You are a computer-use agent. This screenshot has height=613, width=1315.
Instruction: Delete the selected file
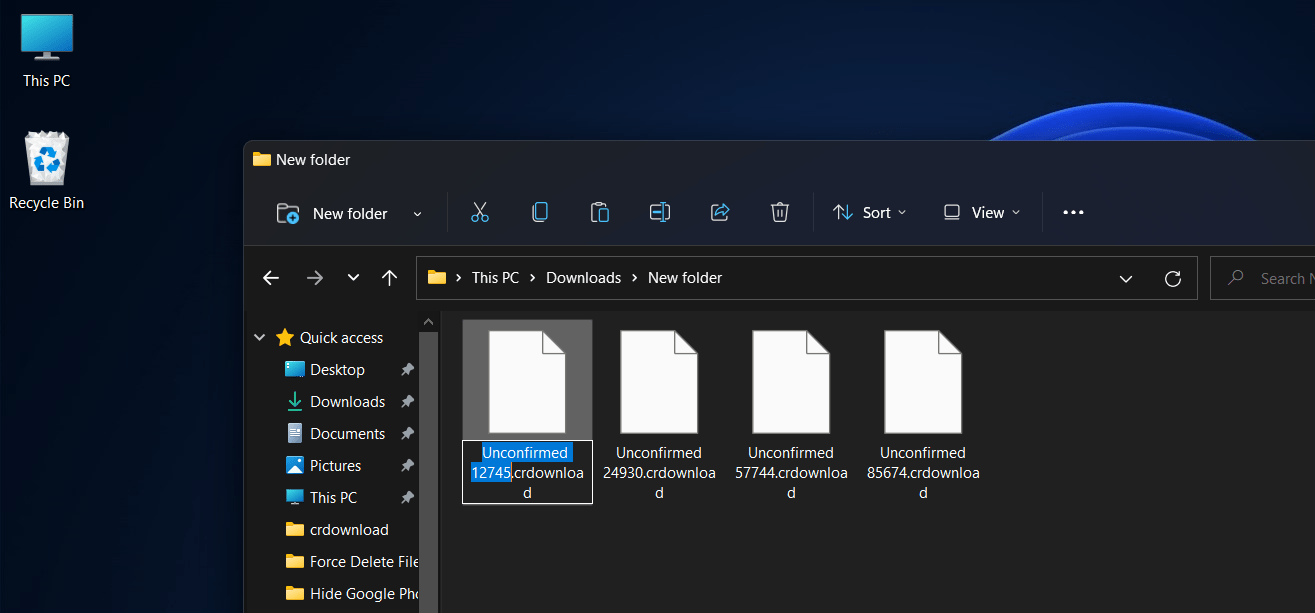click(x=780, y=212)
